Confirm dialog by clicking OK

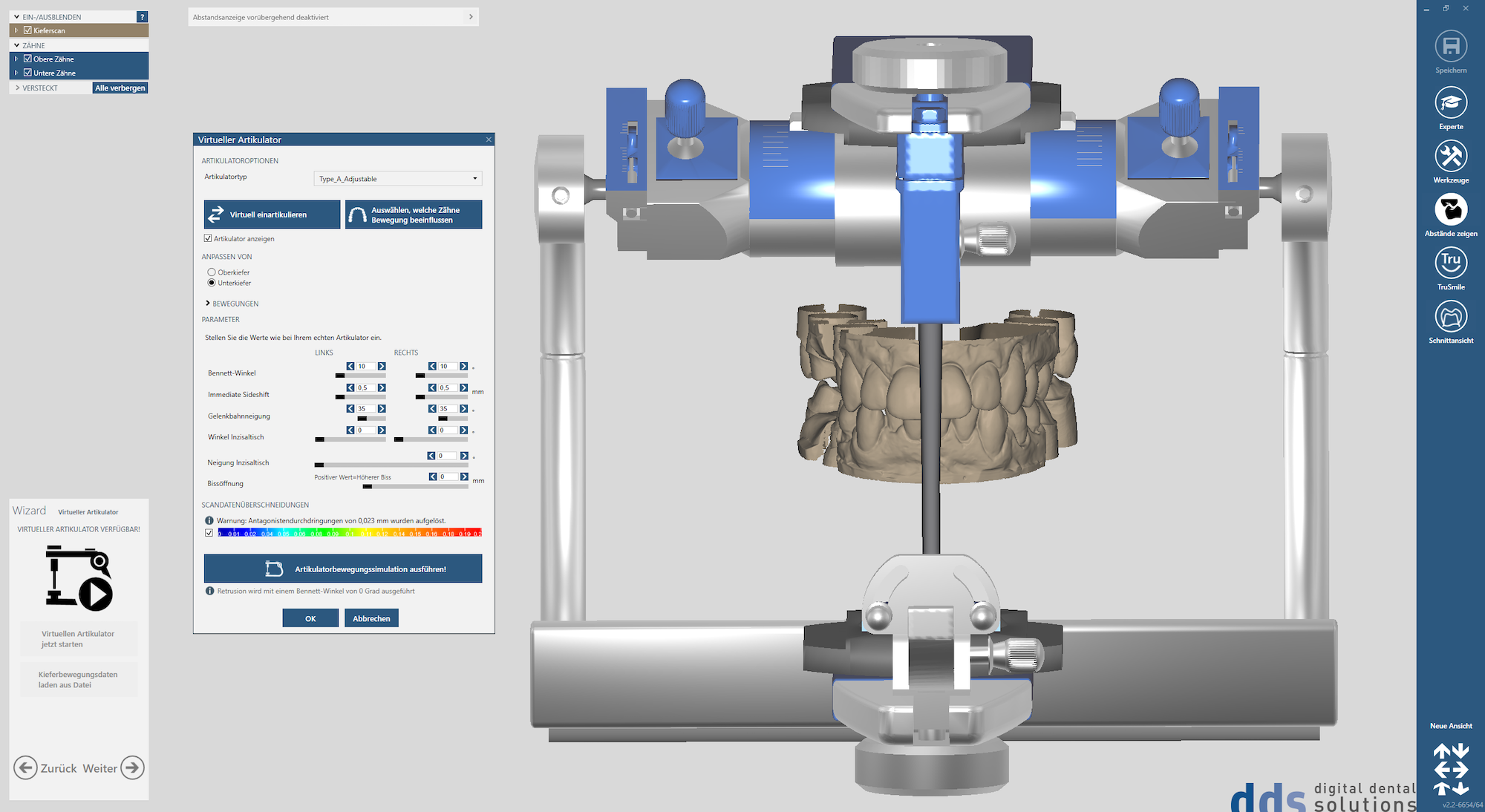point(310,618)
